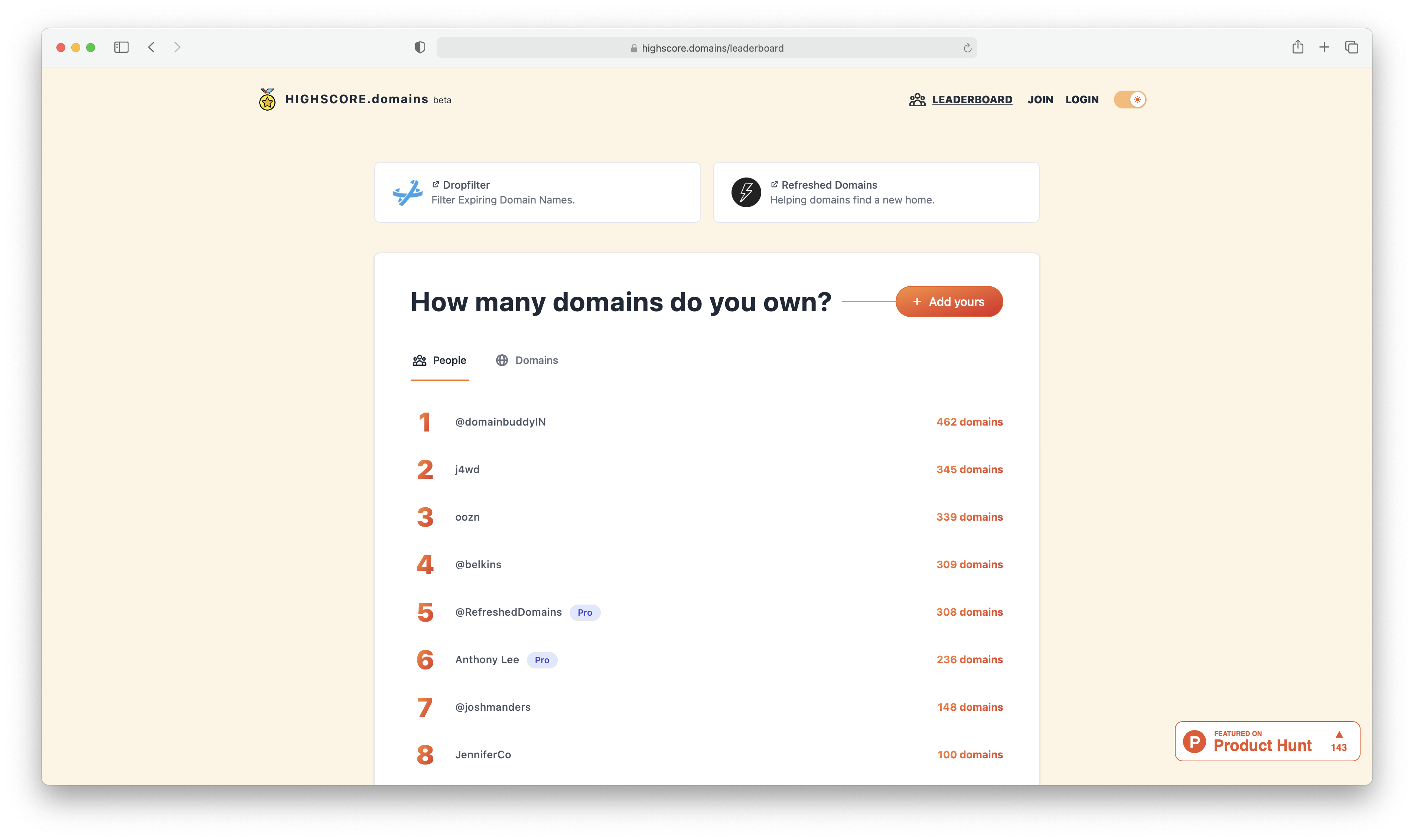The image size is (1414, 840).
Task: Open @RefreshedDomains leaderboard entry
Action: click(x=508, y=612)
